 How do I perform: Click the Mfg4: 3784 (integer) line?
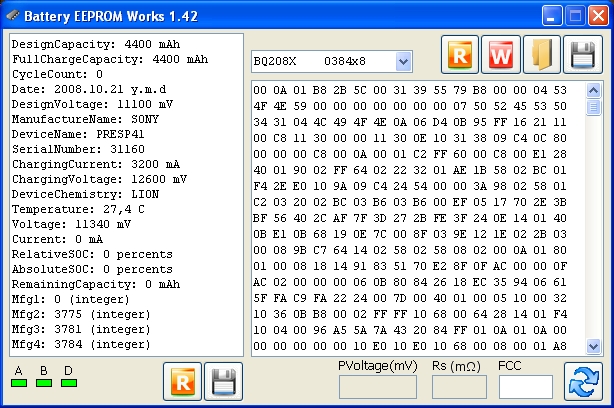pos(81,344)
